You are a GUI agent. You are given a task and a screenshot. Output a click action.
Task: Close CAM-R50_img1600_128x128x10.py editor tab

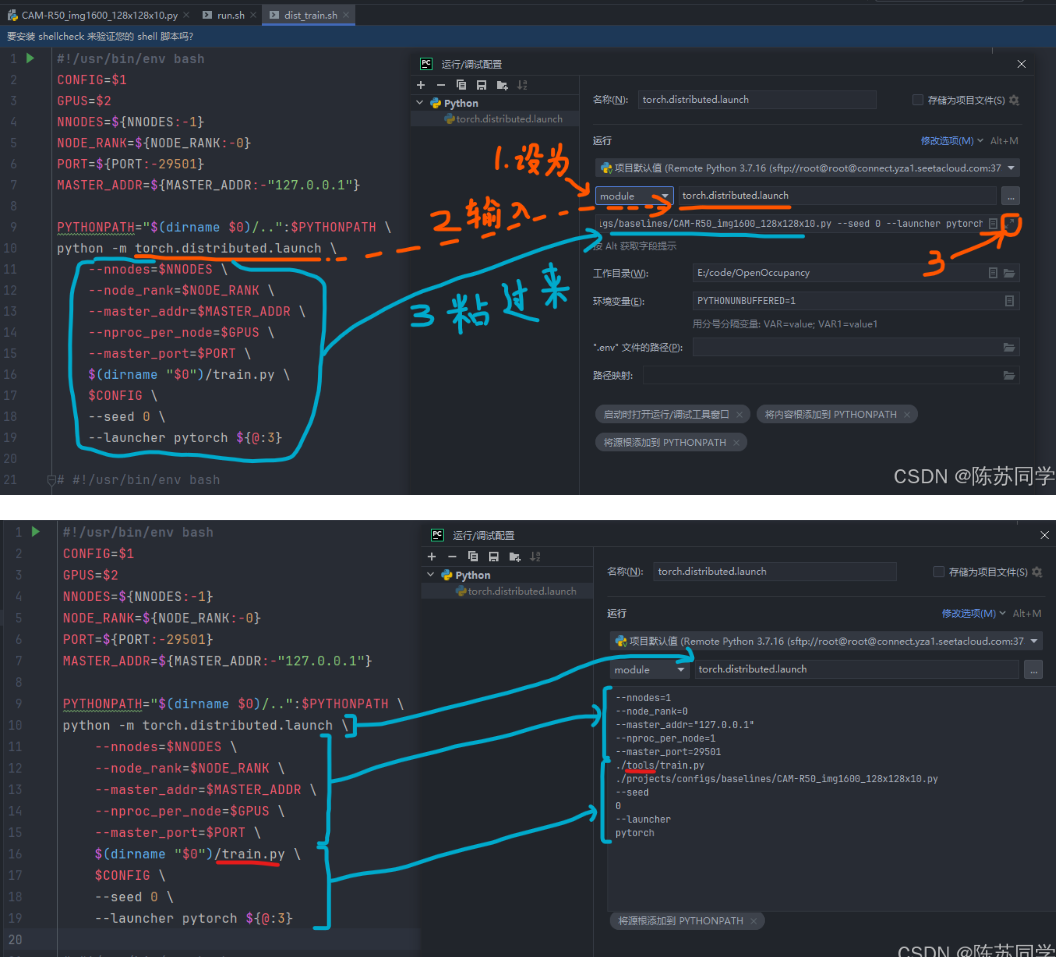(x=187, y=15)
